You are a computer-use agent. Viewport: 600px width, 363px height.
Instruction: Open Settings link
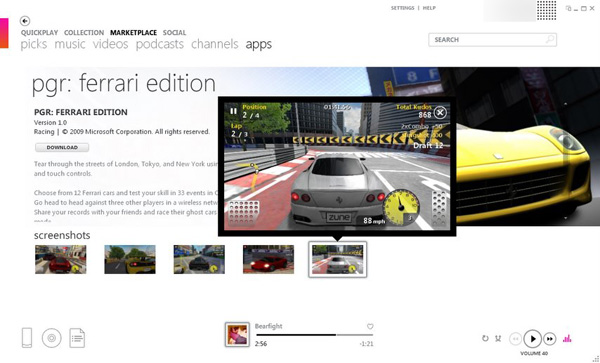[402, 8]
